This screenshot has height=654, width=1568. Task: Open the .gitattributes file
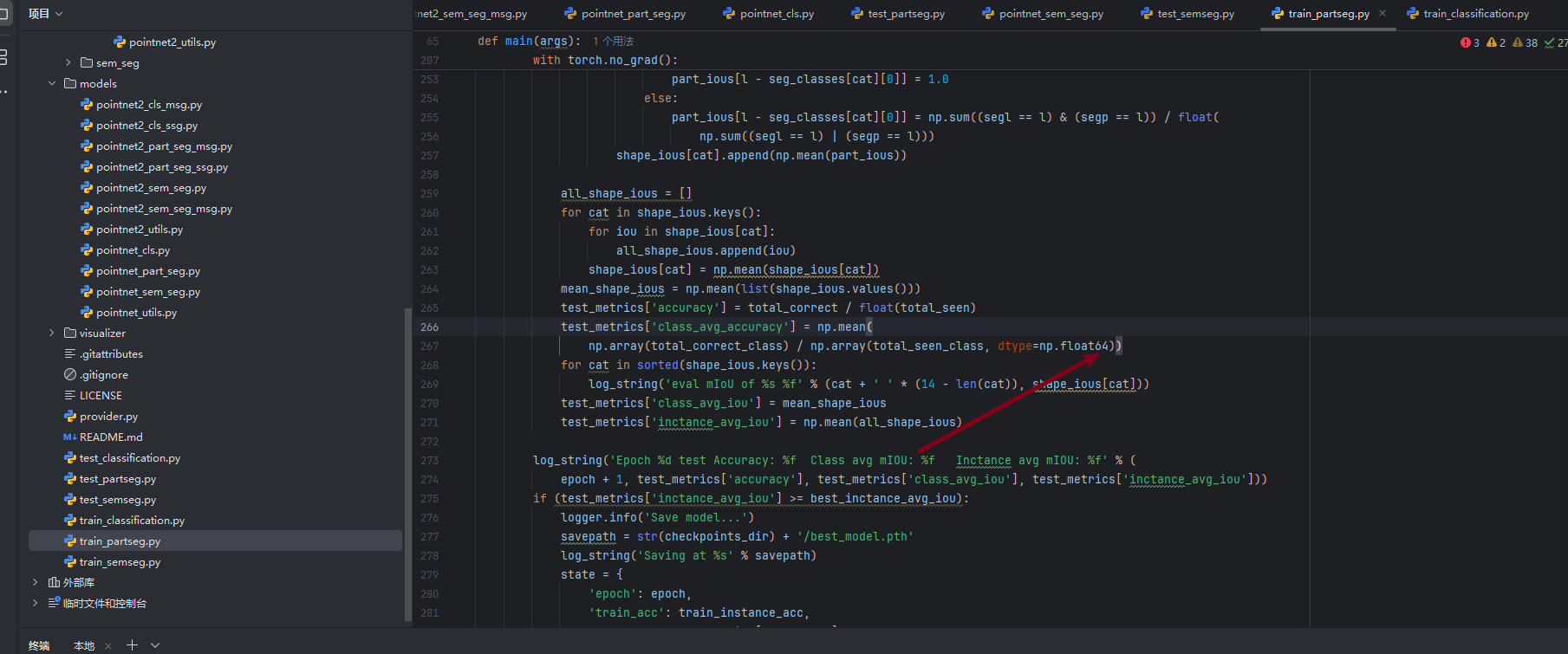103,354
